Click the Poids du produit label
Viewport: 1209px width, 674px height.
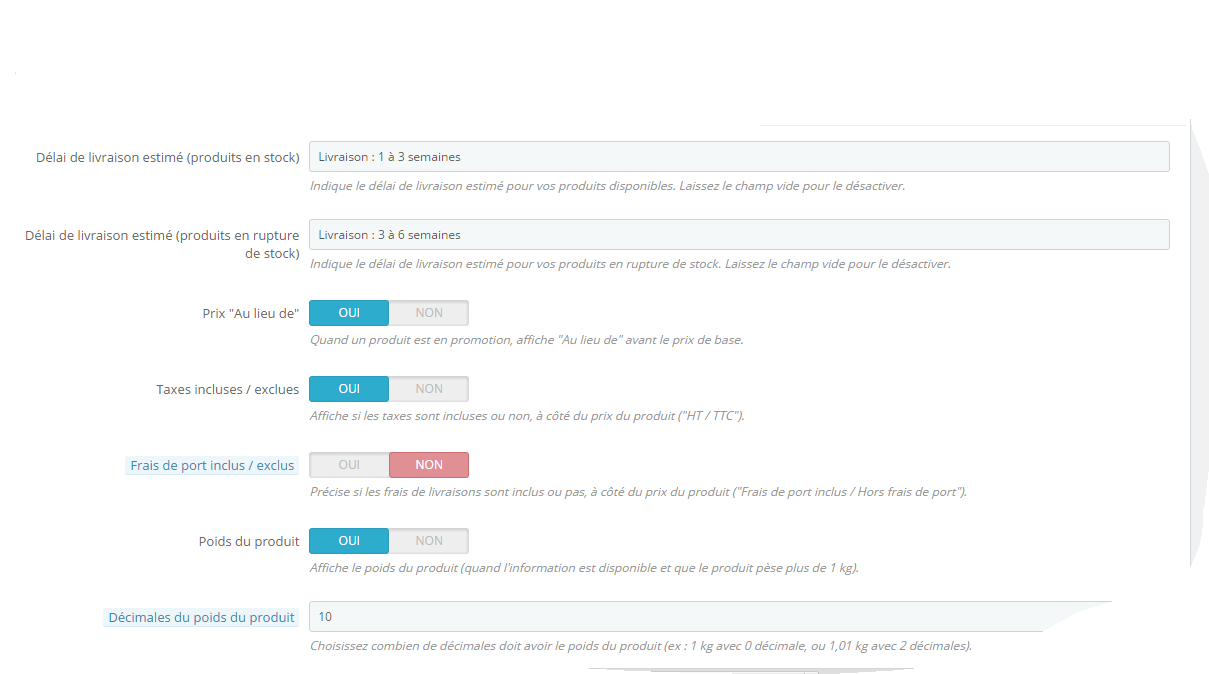pos(249,542)
